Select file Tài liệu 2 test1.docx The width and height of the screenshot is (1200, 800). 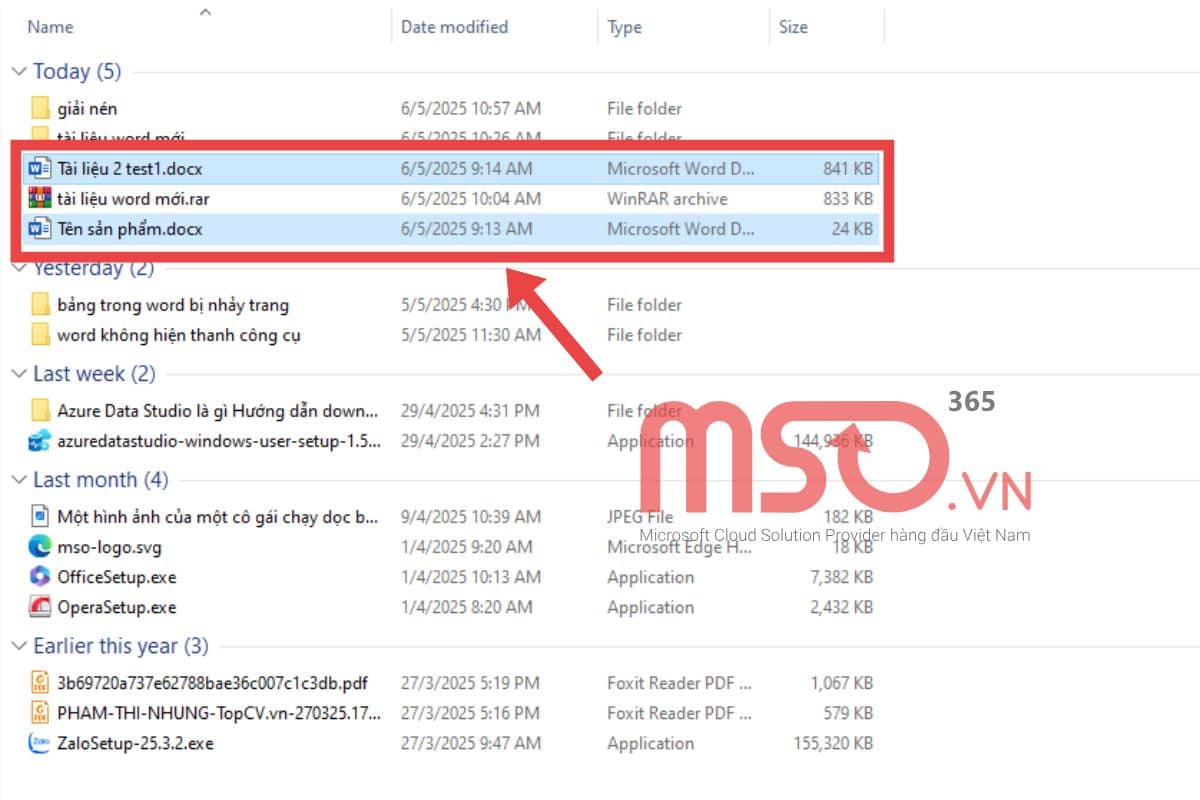point(130,168)
